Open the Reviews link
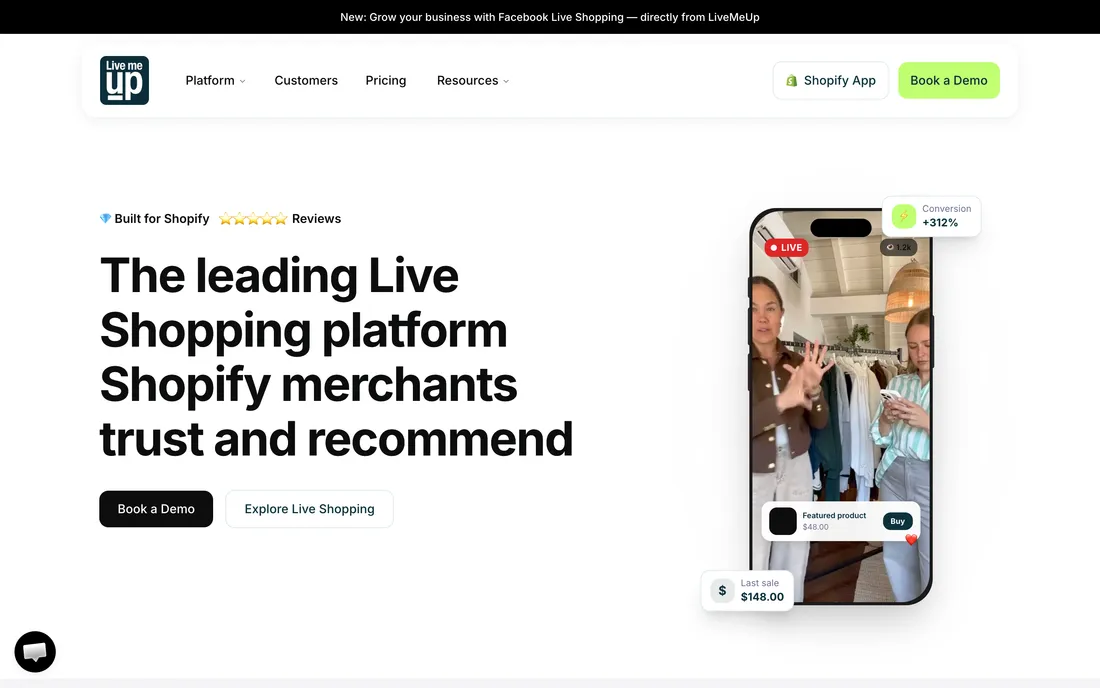The height and width of the screenshot is (688, 1100). point(316,219)
